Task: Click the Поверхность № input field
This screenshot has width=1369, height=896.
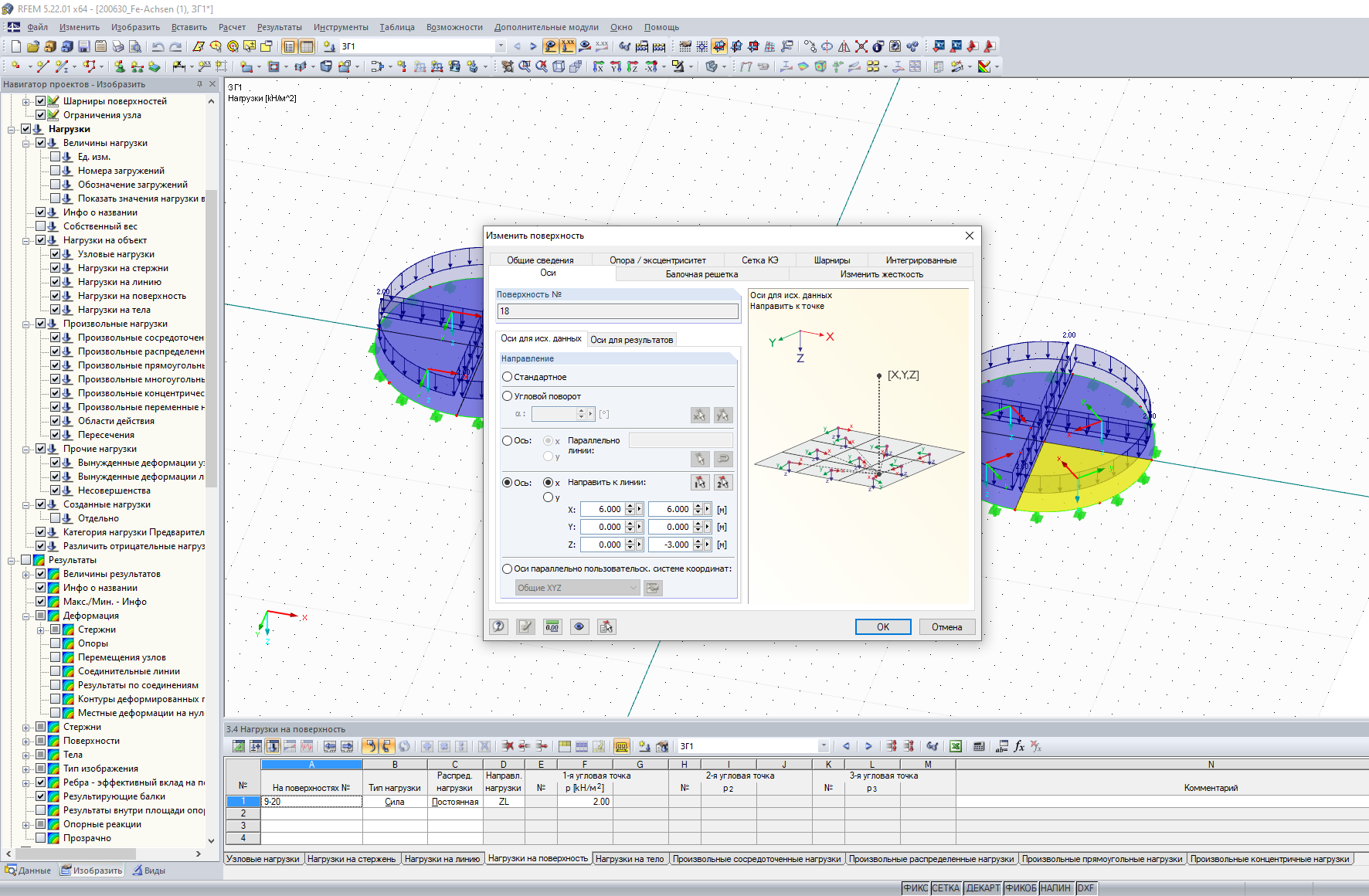Action: [x=617, y=311]
